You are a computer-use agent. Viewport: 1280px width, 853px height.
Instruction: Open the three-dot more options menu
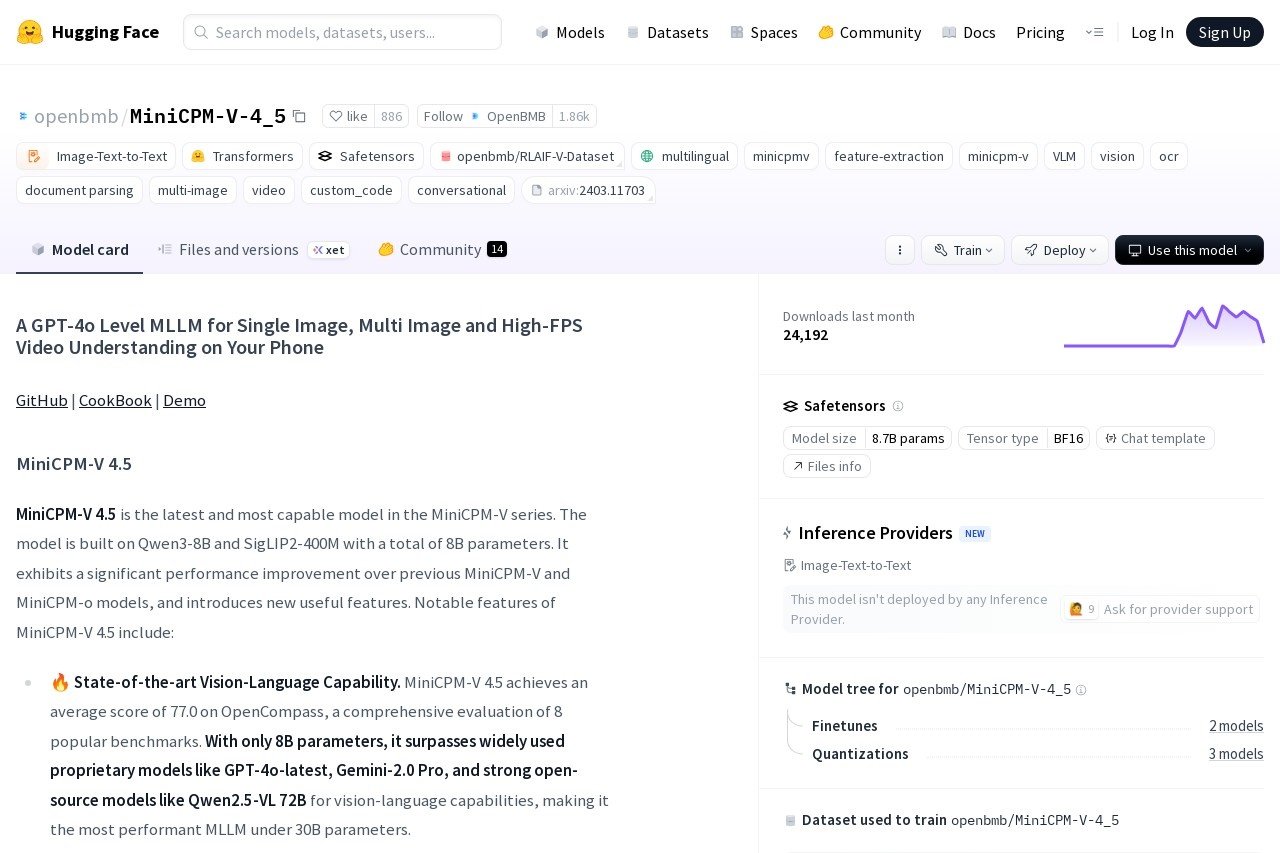coord(899,250)
